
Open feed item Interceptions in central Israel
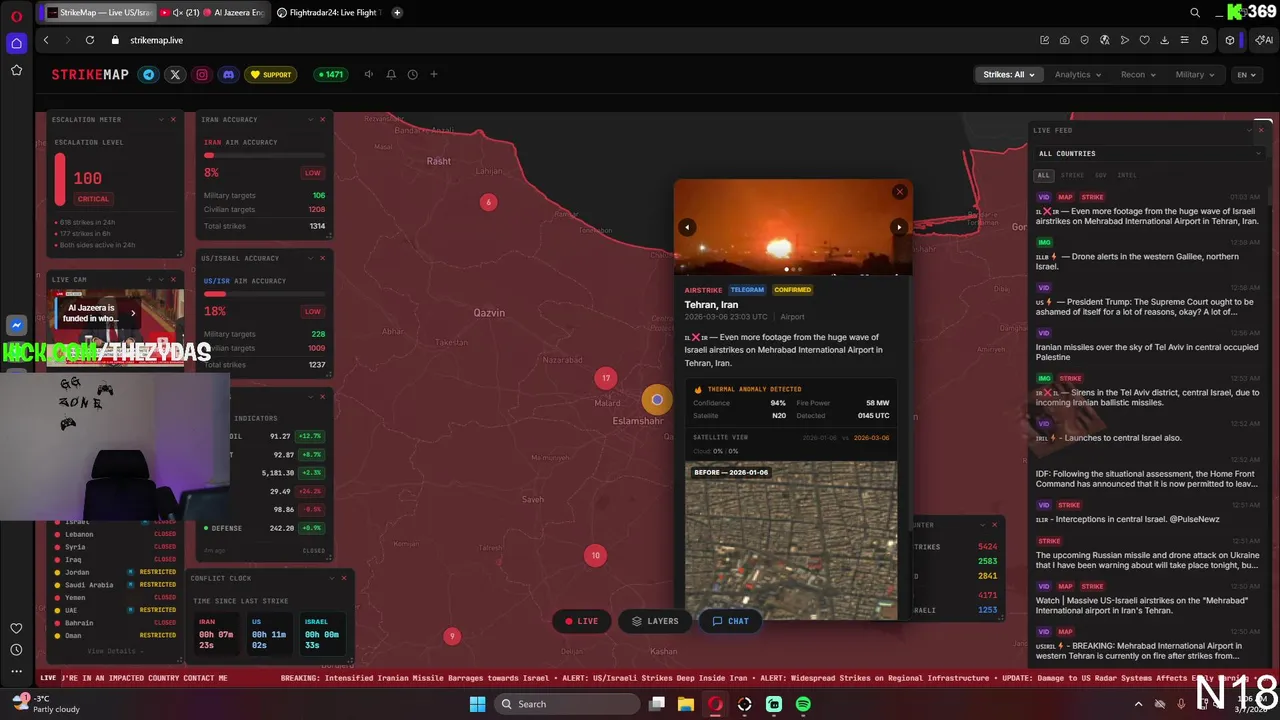[x=1148, y=513]
